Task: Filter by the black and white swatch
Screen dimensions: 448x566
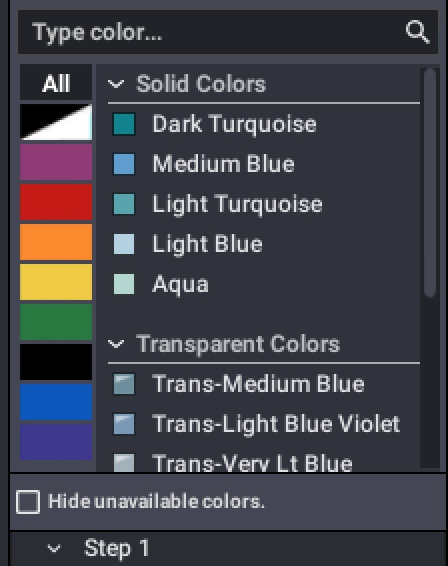Action: pos(56,122)
